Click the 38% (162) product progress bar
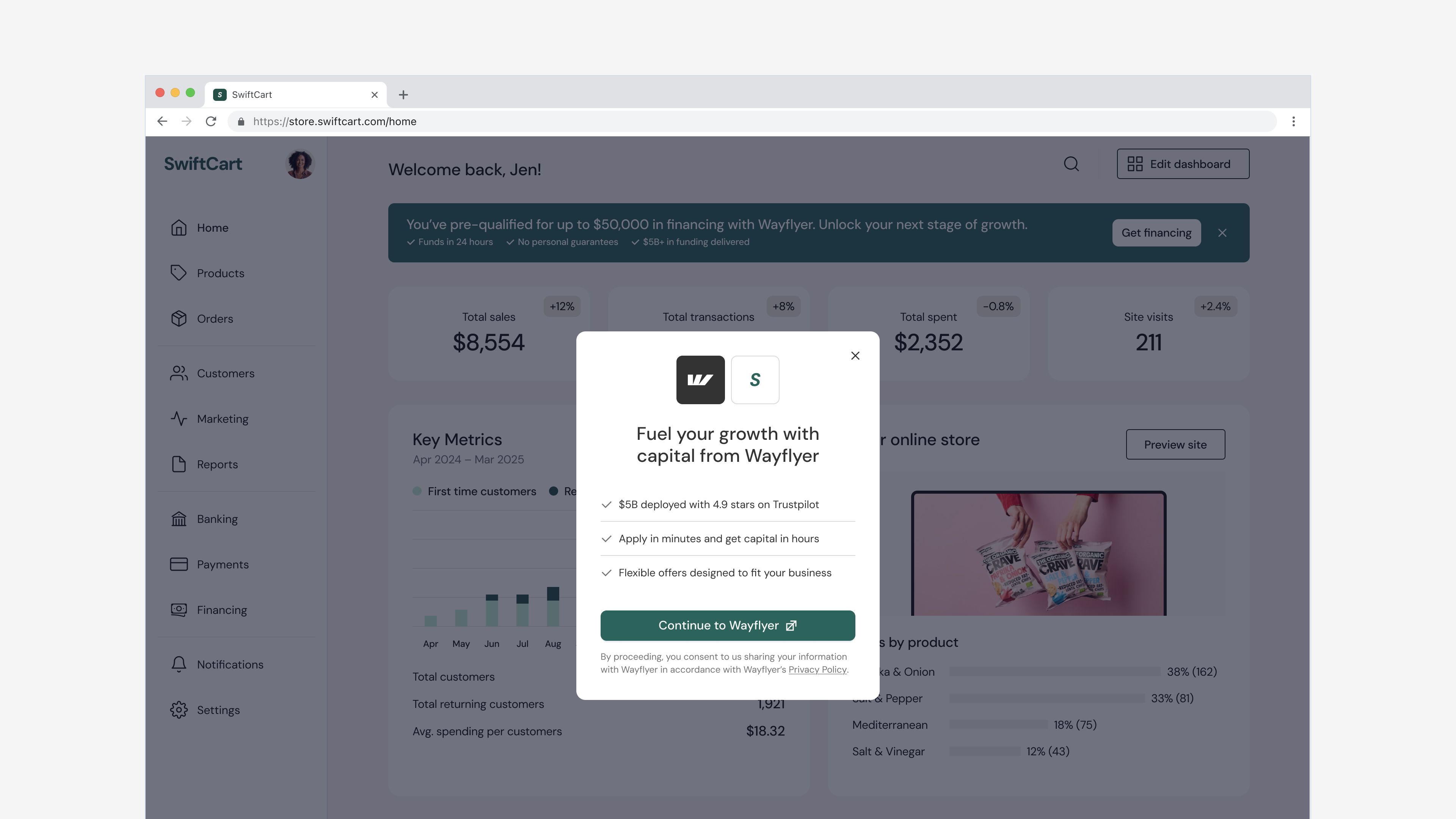Viewport: 1456px width, 819px height. click(x=1055, y=672)
